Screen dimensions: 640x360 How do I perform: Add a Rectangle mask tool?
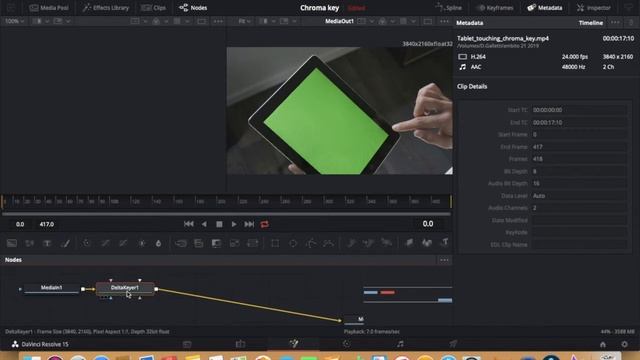point(275,243)
